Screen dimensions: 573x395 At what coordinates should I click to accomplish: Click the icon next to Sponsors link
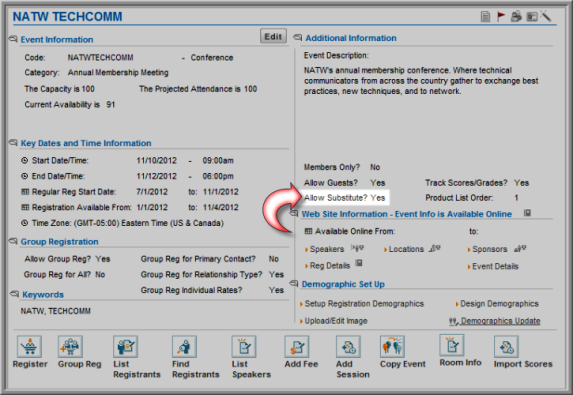click(x=520, y=248)
